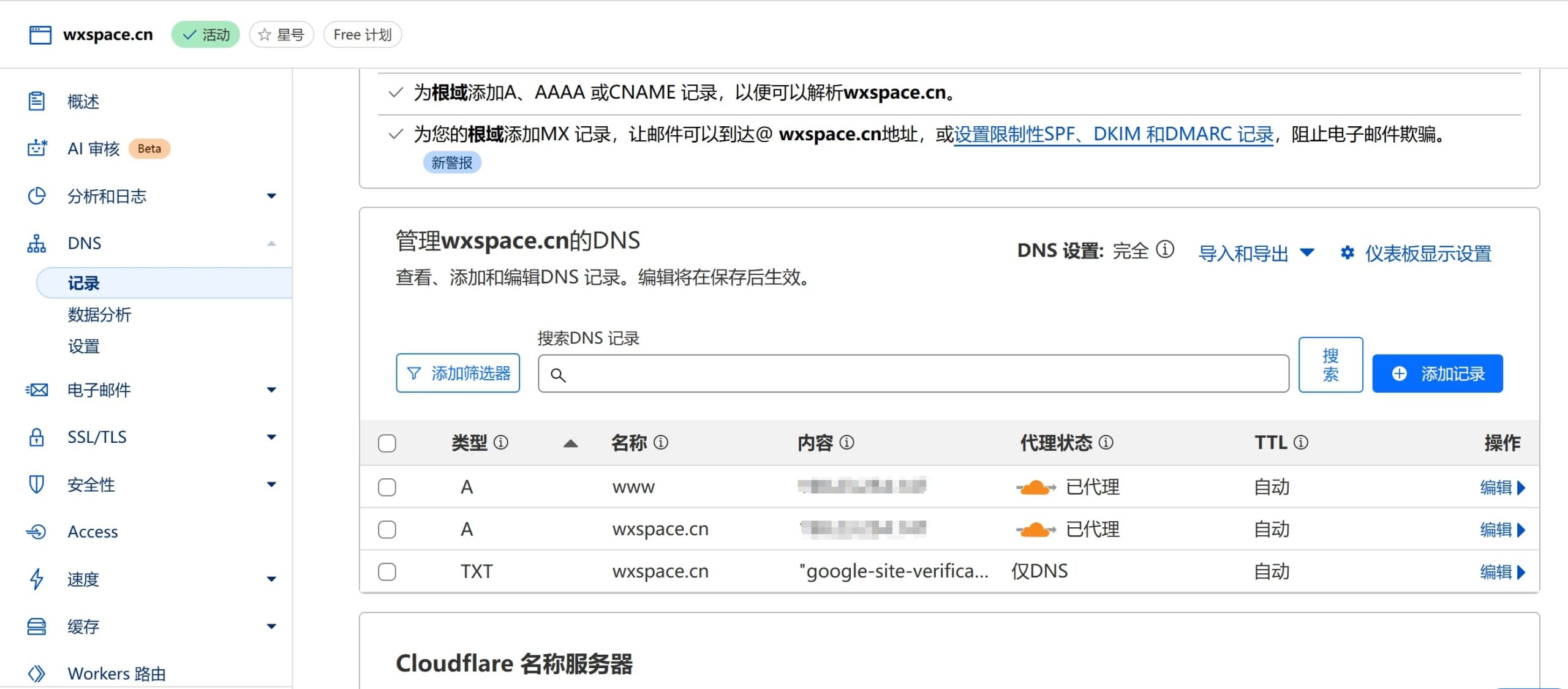Sort records by 类型 using the arrow
This screenshot has width=1568, height=689.
click(570, 443)
